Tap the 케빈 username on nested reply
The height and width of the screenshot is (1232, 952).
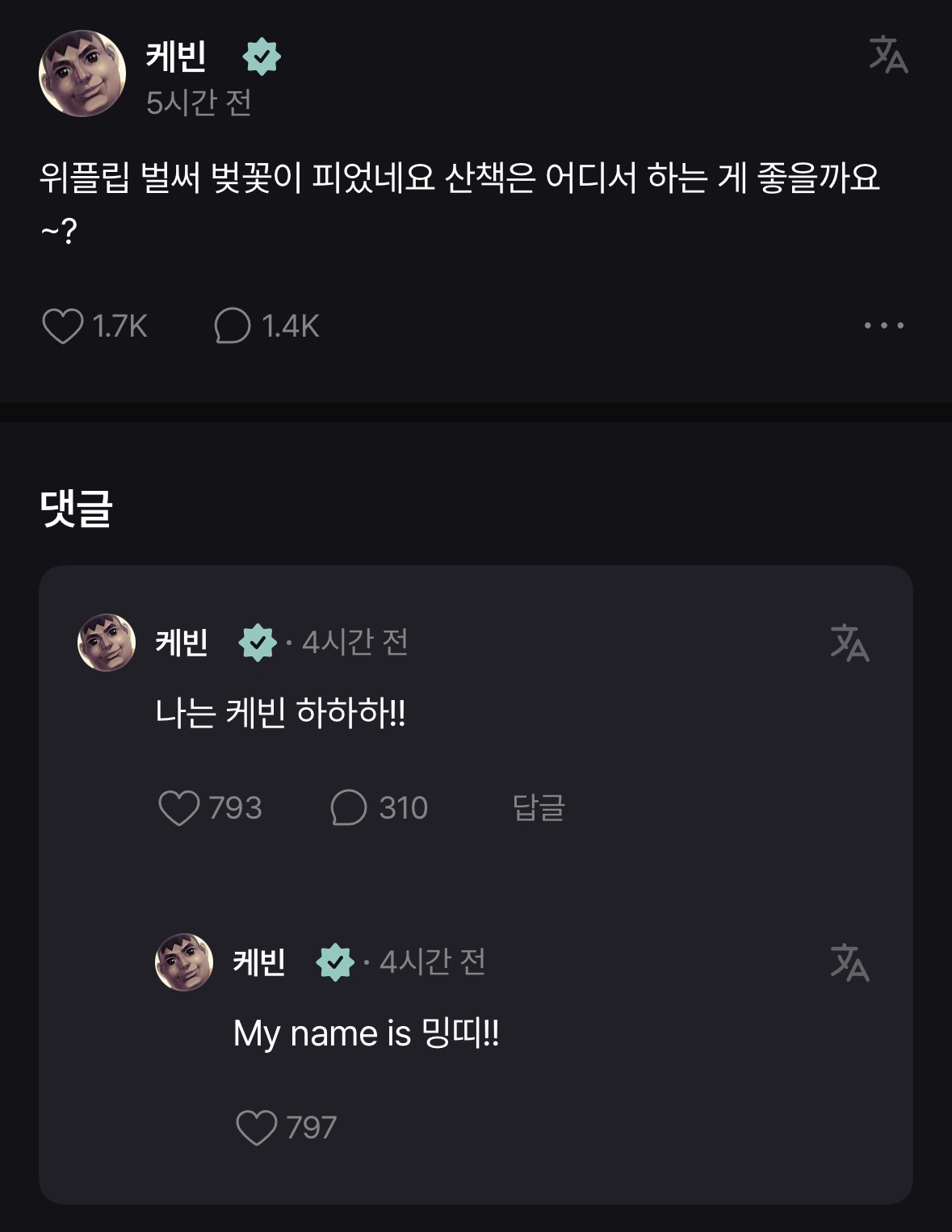point(259,962)
